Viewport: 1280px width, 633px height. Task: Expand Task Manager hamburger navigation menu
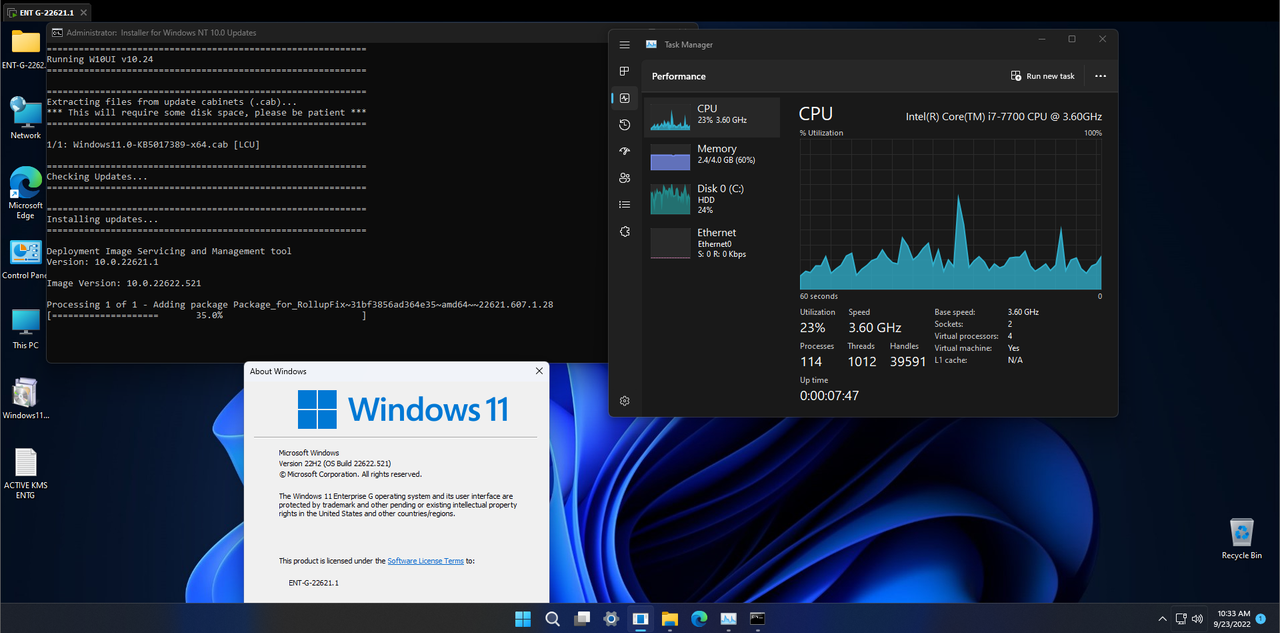pyautogui.click(x=624, y=45)
